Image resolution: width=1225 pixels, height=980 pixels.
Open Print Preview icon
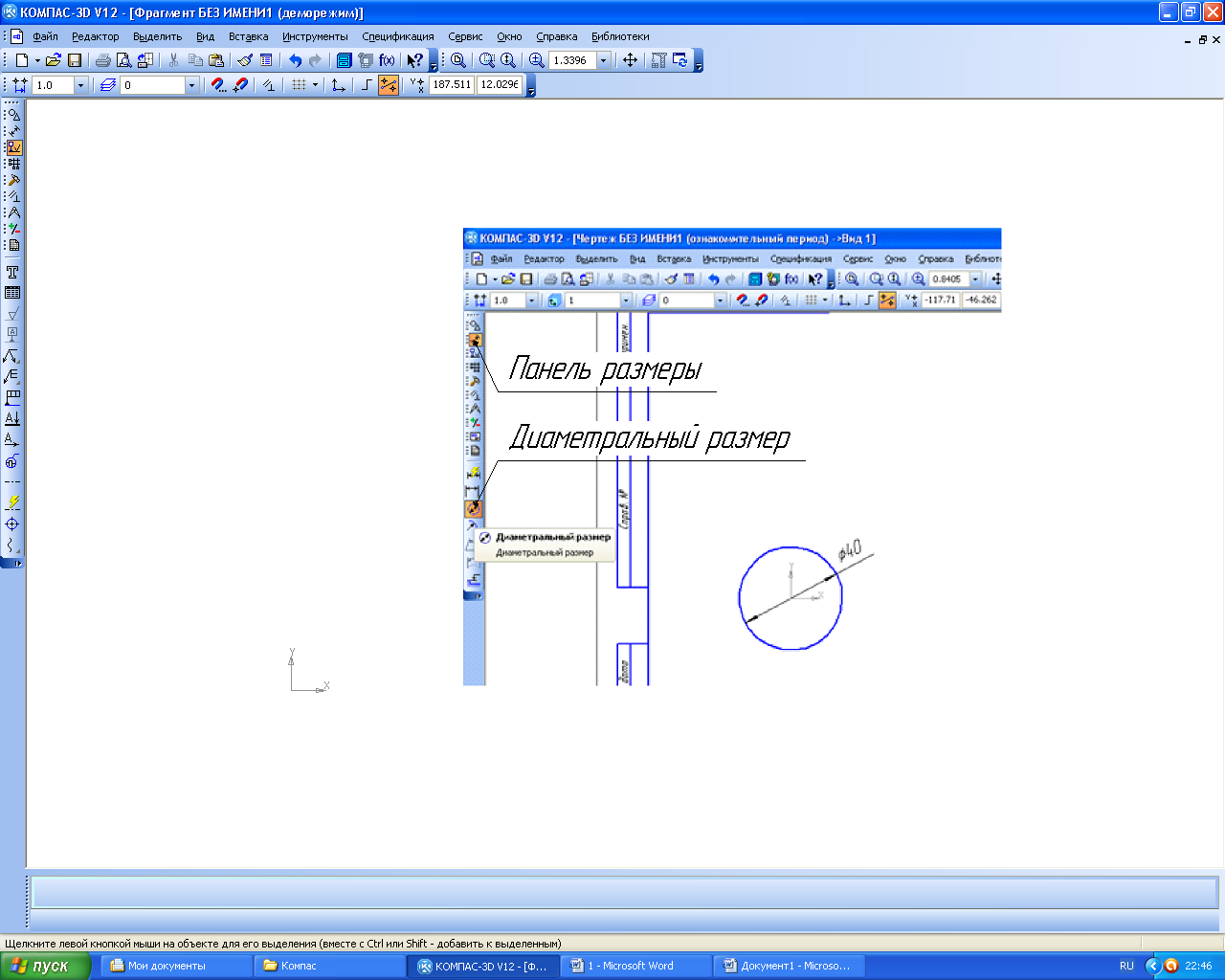(123, 59)
